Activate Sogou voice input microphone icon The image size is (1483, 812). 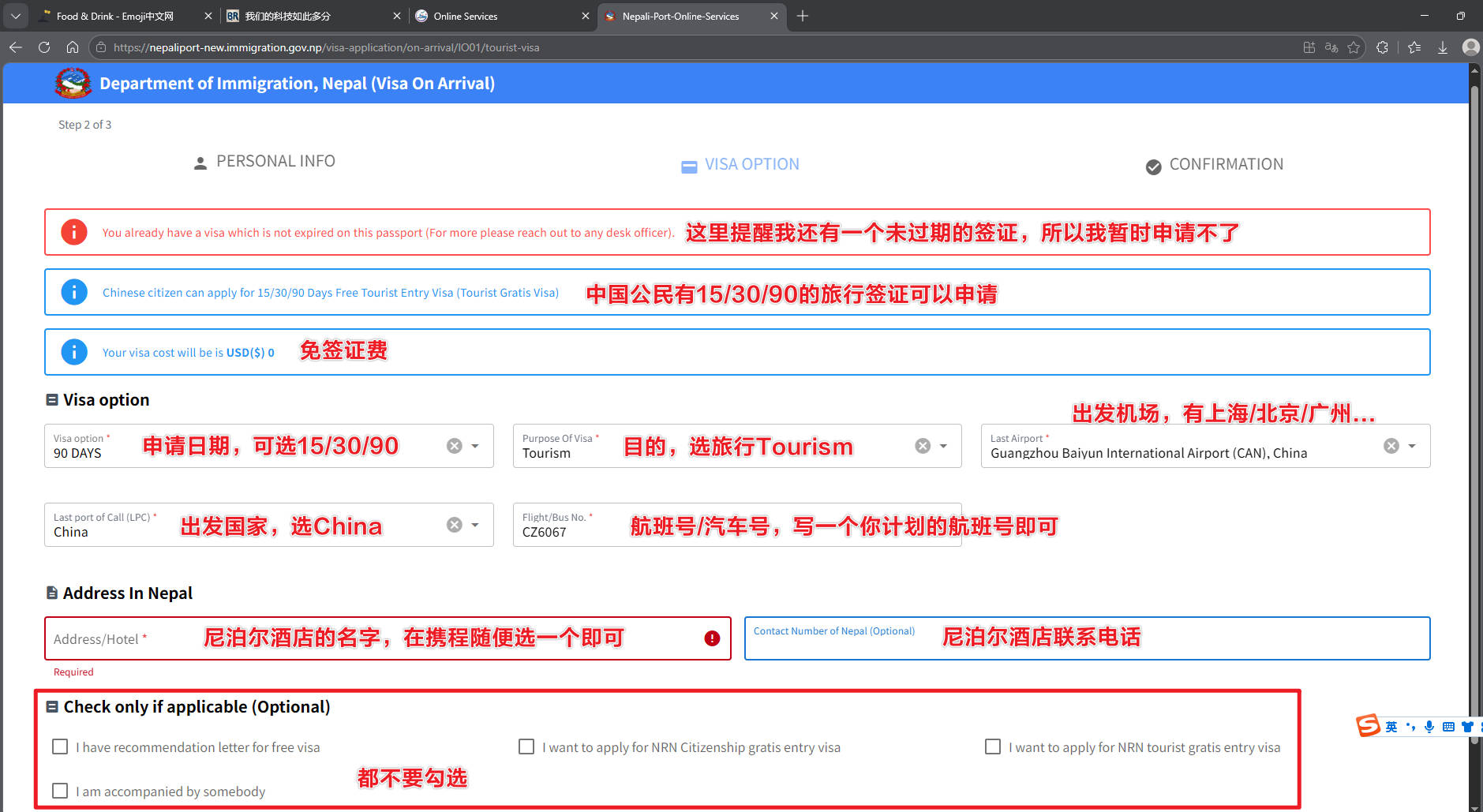click(1428, 726)
